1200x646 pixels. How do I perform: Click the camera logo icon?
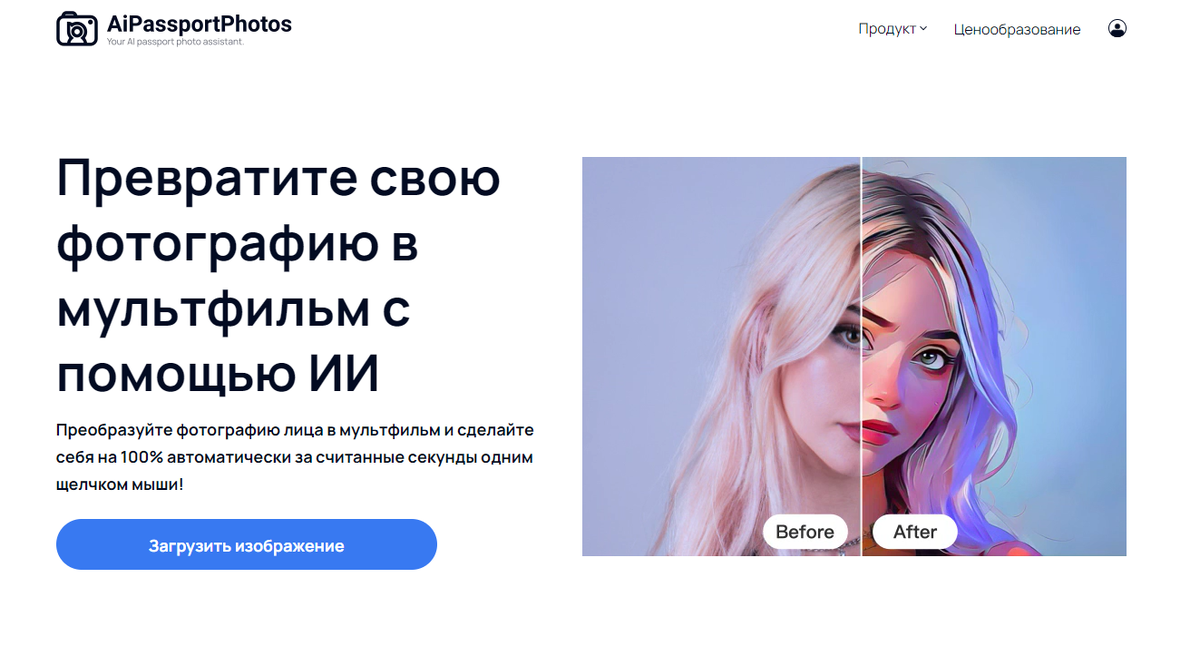pos(76,29)
